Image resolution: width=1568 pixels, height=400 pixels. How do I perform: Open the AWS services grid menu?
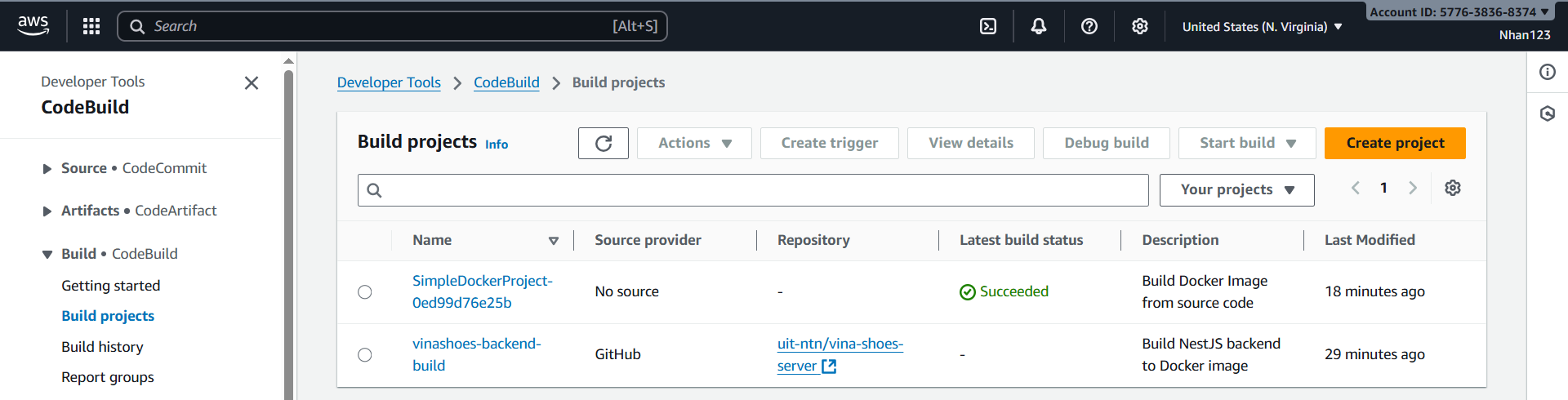(x=91, y=26)
